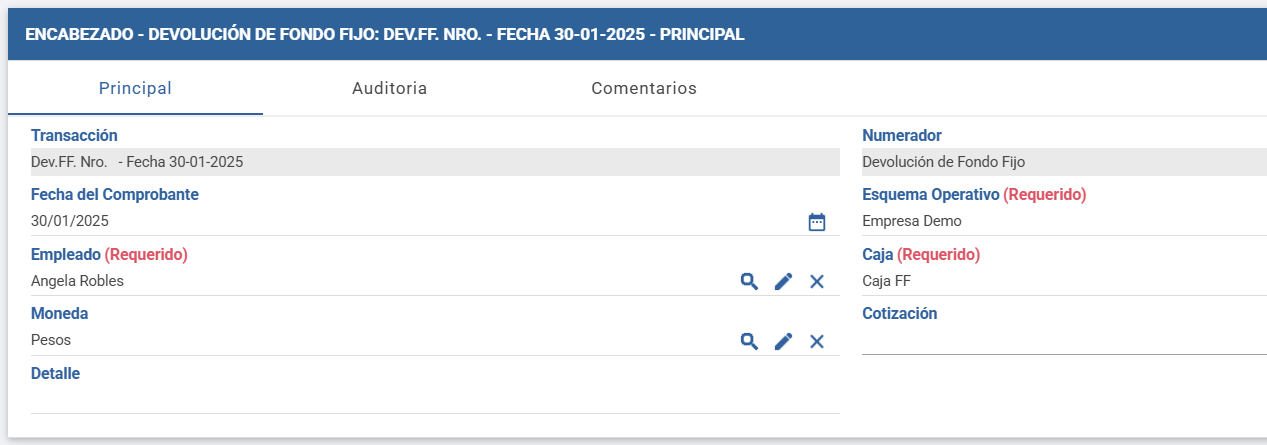1267x445 pixels.
Task: Search currencies using Moneda magnifier icon
Action: pyautogui.click(x=749, y=341)
